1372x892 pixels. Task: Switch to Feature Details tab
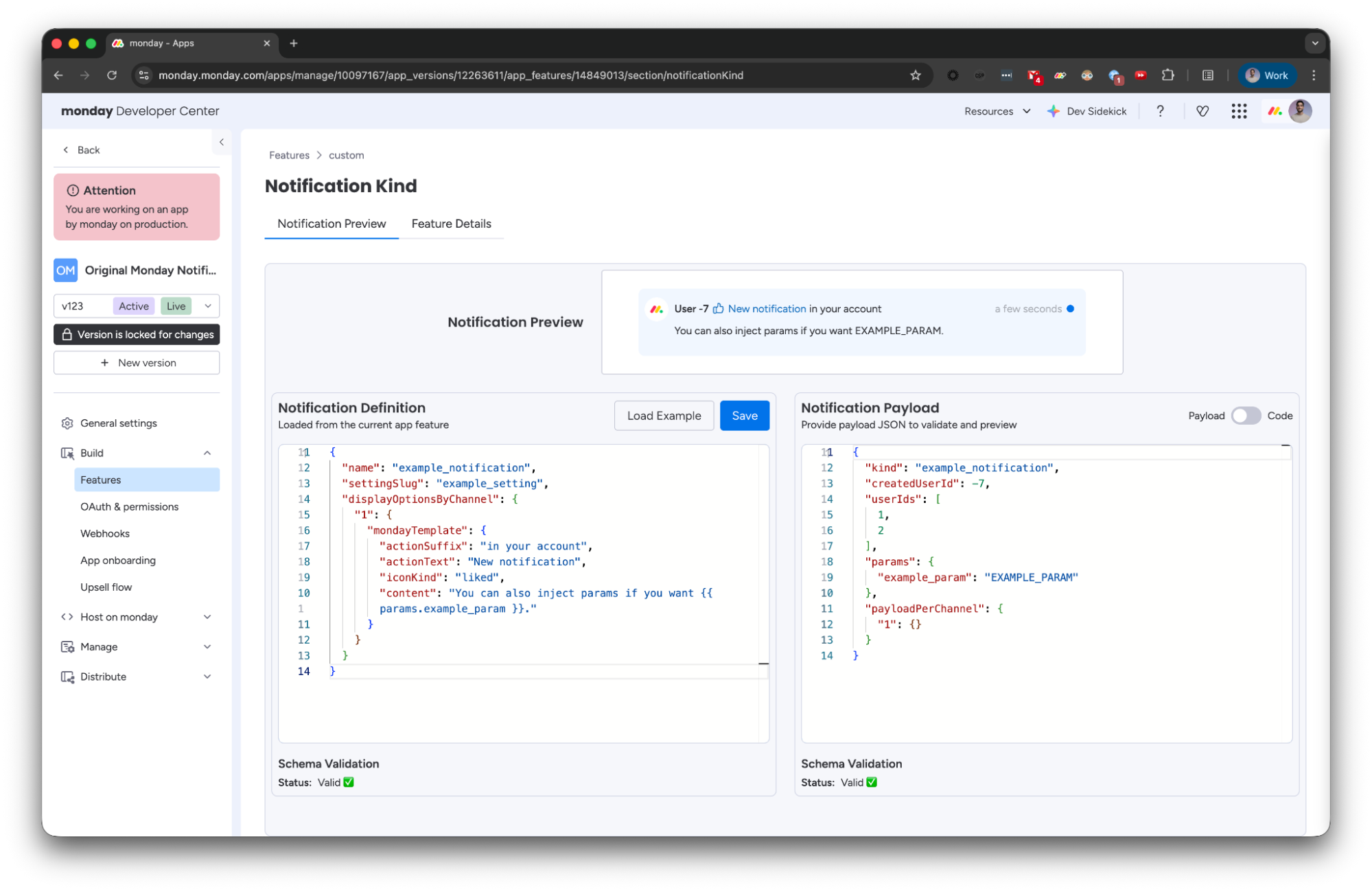coord(452,224)
